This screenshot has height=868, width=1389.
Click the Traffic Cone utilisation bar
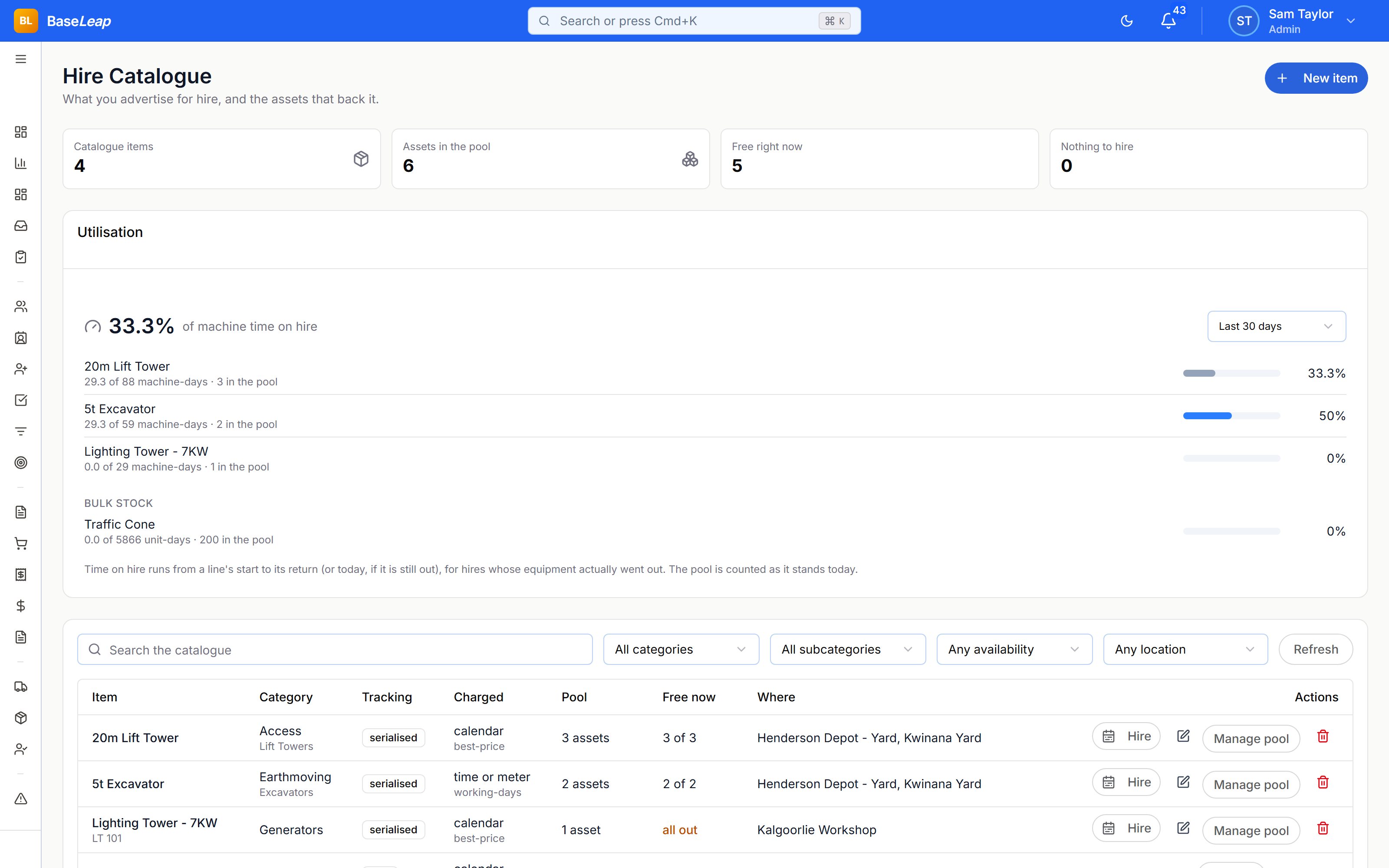pyautogui.click(x=1232, y=531)
